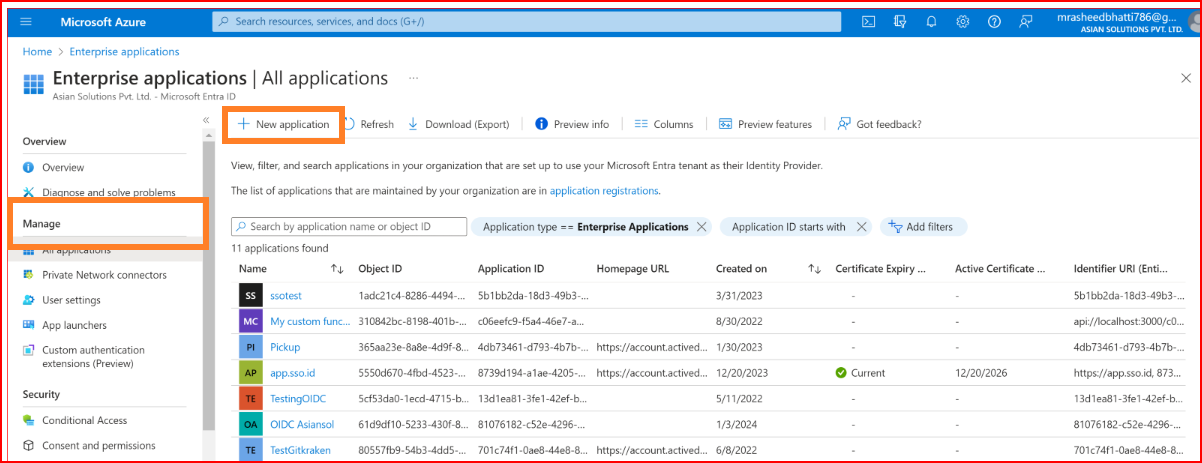Open App launchers in the sidebar
This screenshot has width=1202, height=463.
[74, 325]
